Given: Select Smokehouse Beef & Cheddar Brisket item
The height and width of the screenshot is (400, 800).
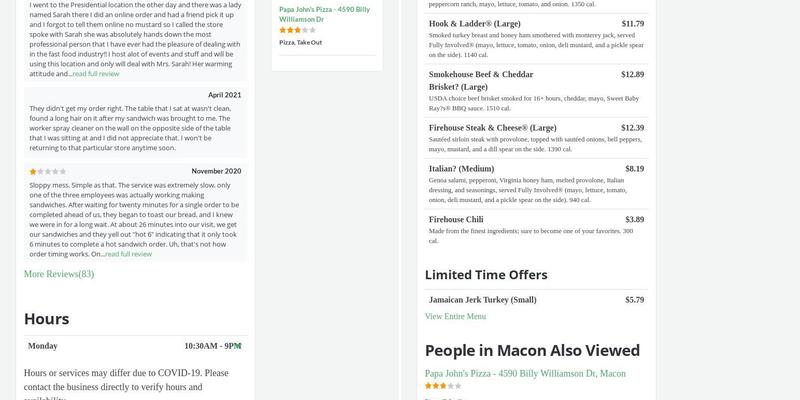Looking at the screenshot, I should (480, 80).
